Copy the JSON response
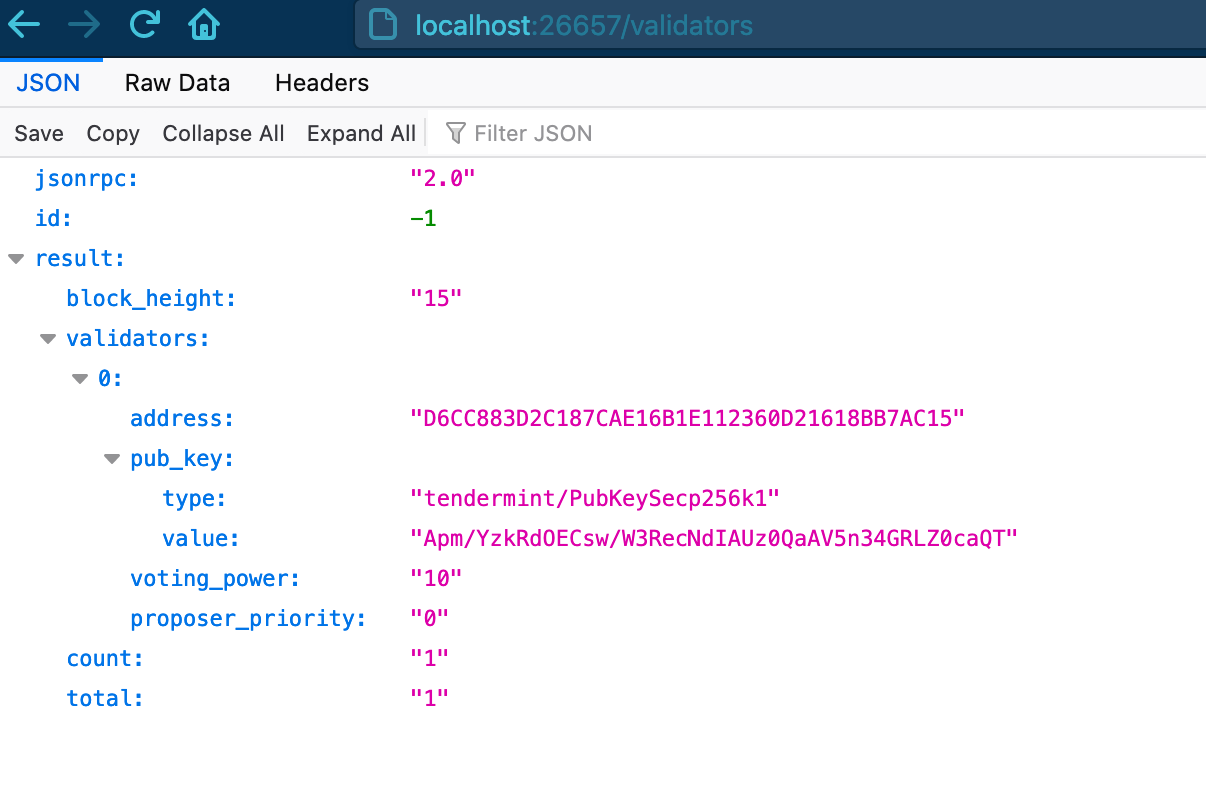 click(112, 133)
